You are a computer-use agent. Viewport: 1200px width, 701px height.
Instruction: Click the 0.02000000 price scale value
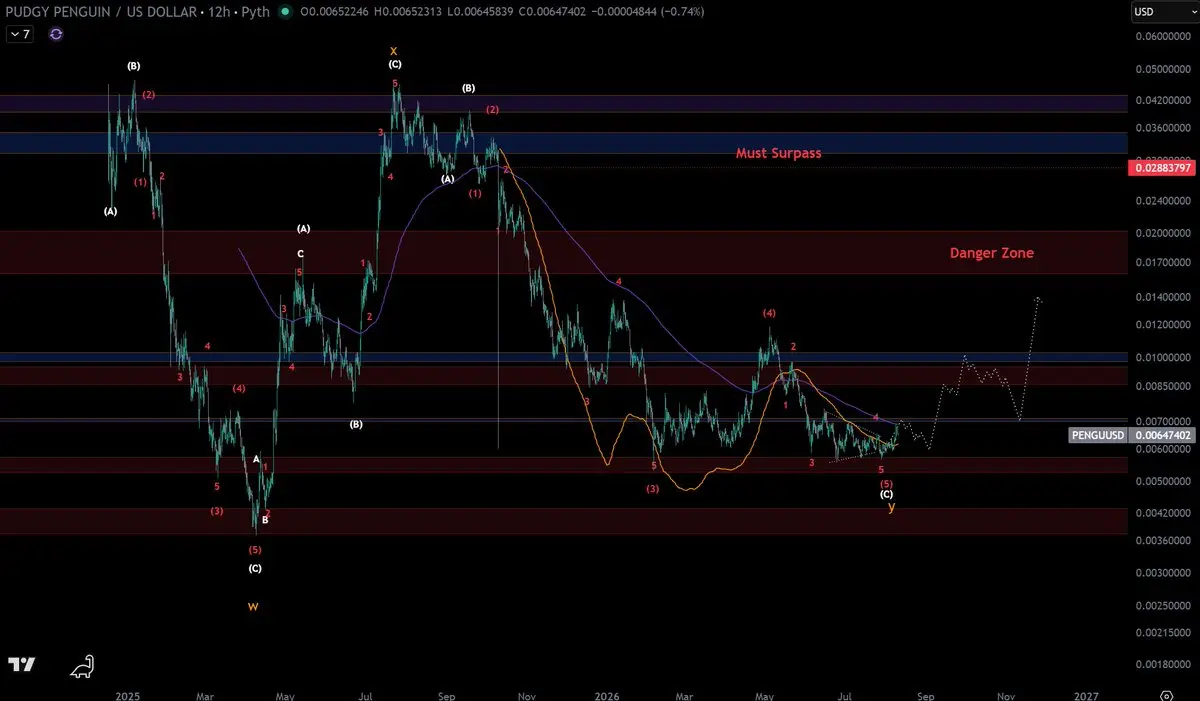pyautogui.click(x=1163, y=233)
